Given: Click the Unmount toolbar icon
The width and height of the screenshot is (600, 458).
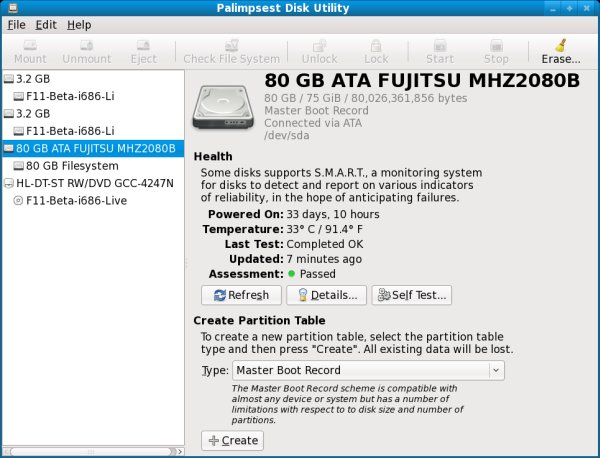Looking at the screenshot, I should [x=86, y=45].
